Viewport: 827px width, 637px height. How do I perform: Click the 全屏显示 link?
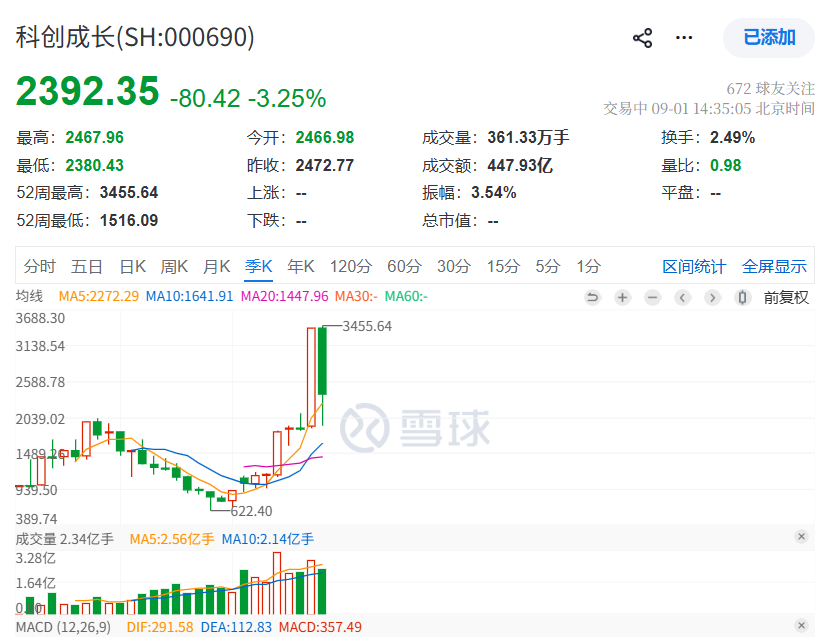774,267
